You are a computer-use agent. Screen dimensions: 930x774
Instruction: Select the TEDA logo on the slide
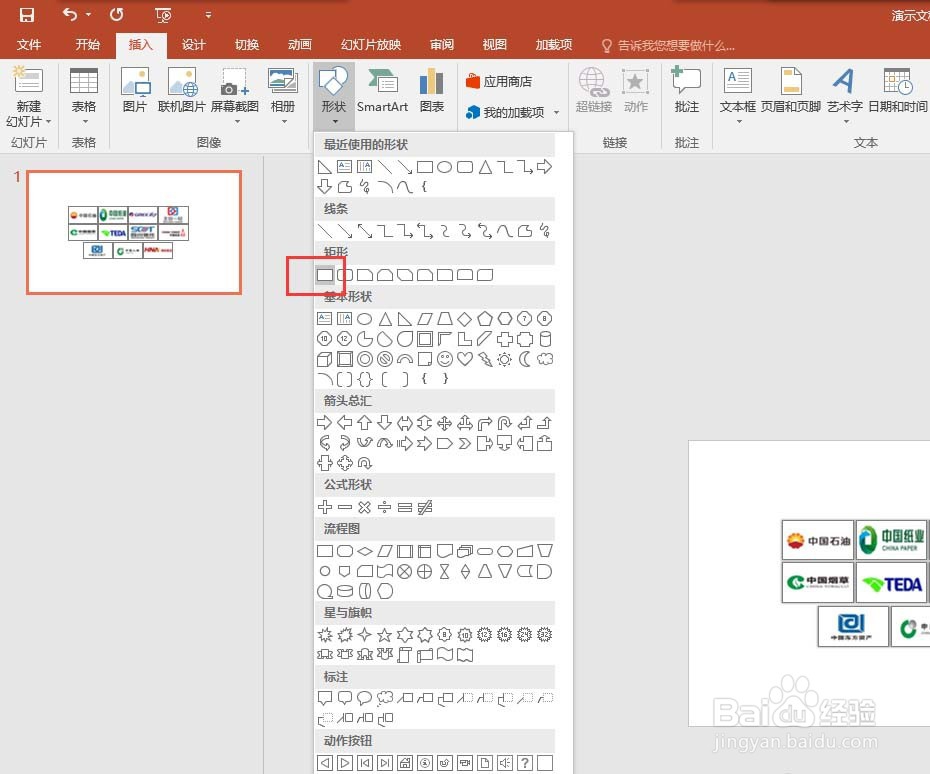coord(892,584)
